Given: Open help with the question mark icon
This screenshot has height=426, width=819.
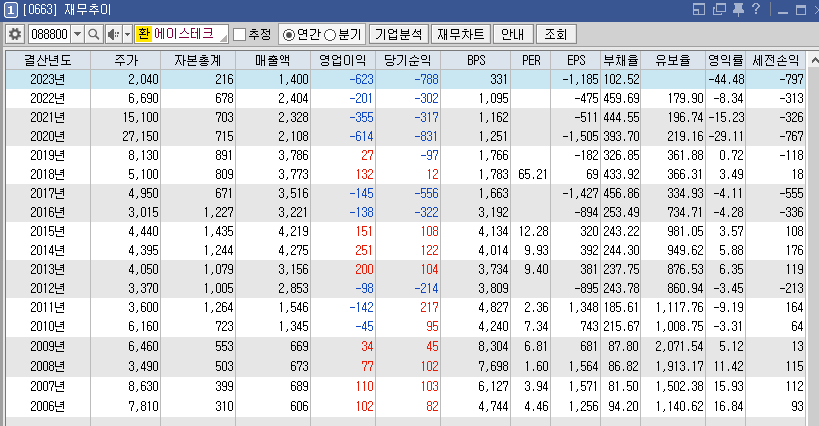Looking at the screenshot, I should [756, 9].
